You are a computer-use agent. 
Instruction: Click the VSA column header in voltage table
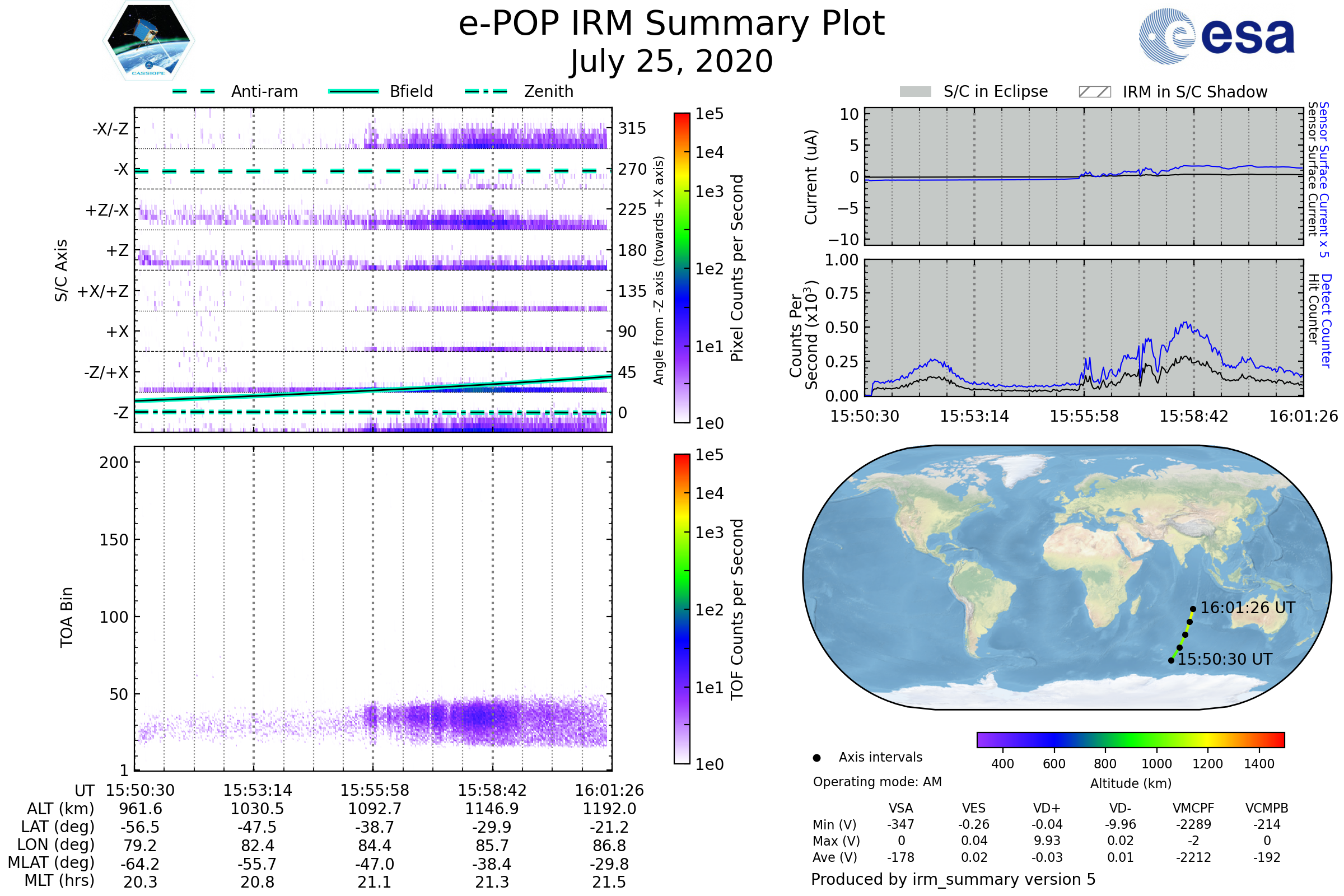click(900, 809)
